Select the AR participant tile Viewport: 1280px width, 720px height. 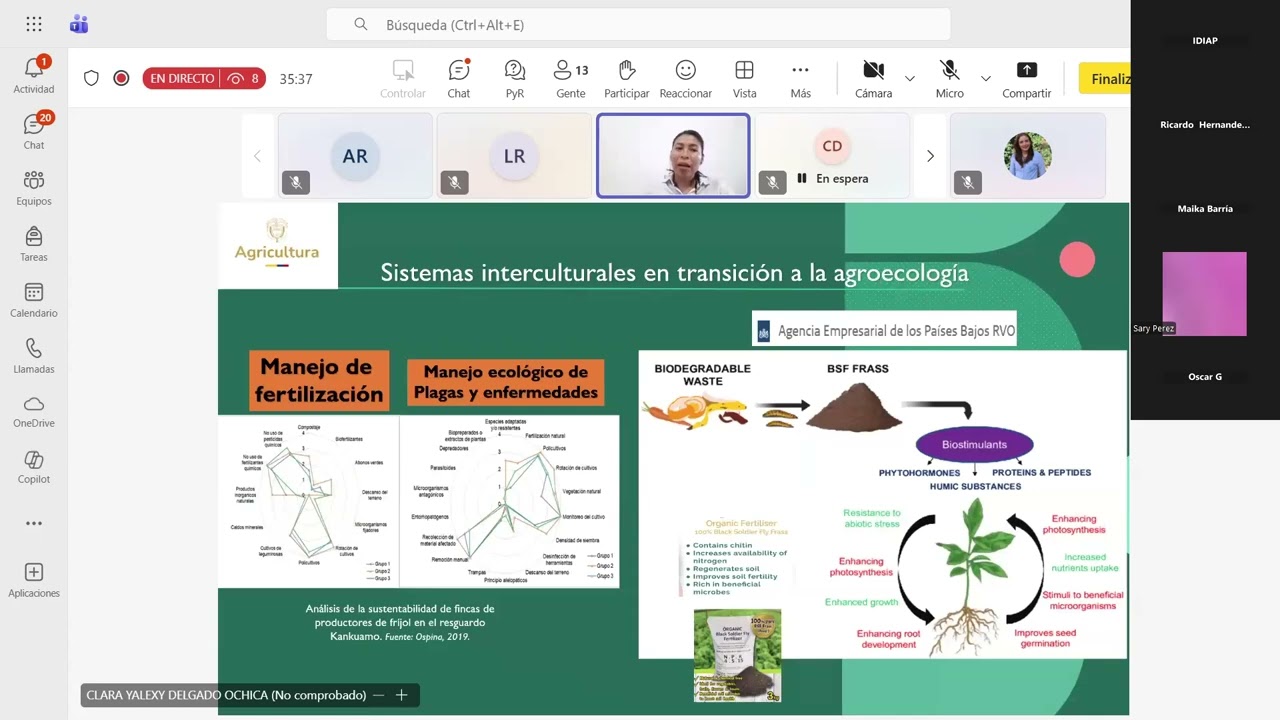click(355, 156)
